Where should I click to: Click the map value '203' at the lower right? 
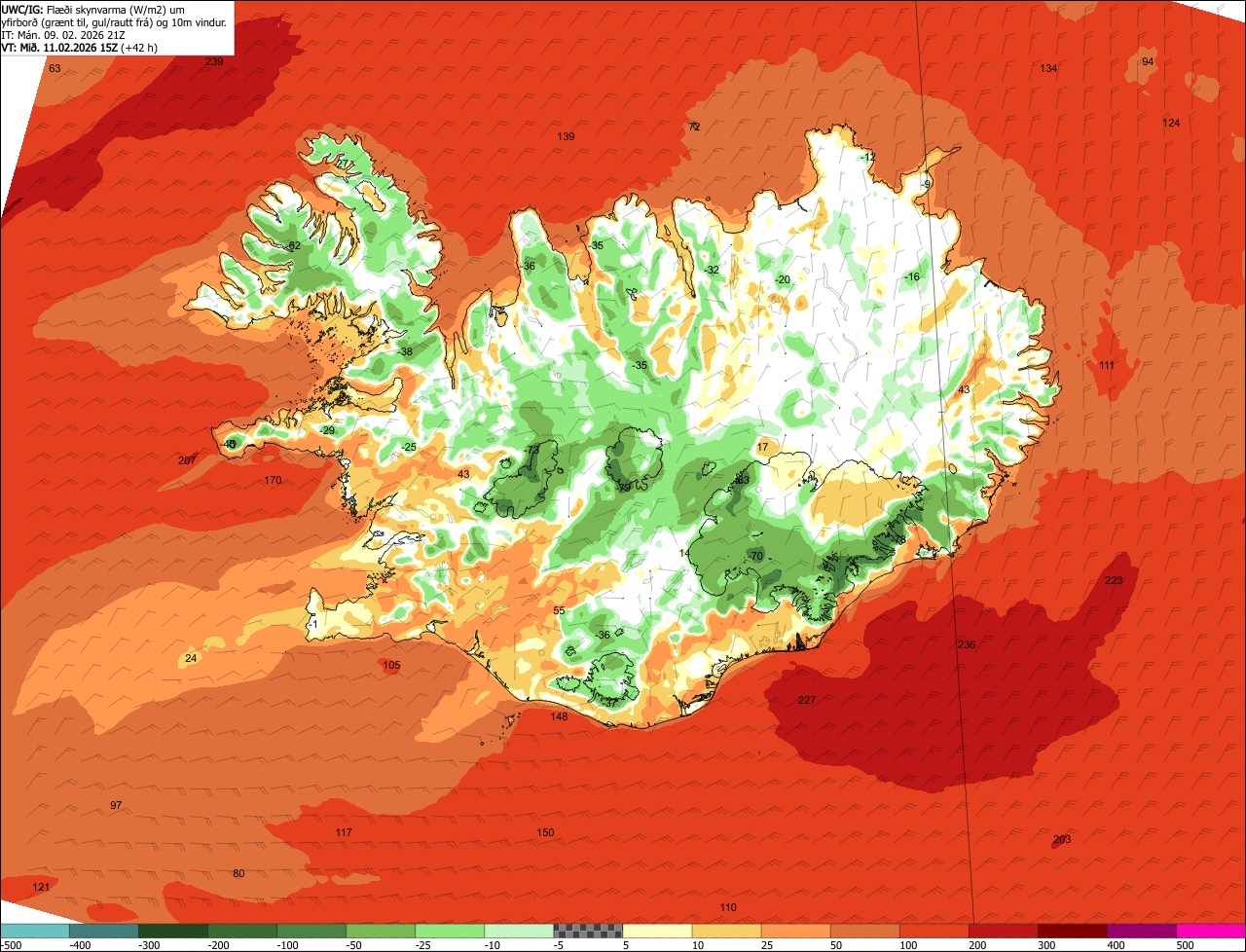1062,839
